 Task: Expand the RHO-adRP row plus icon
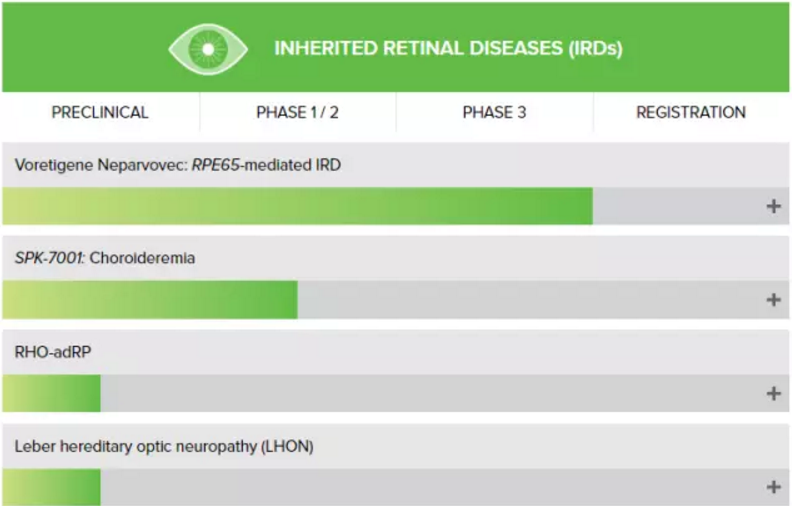click(773, 393)
